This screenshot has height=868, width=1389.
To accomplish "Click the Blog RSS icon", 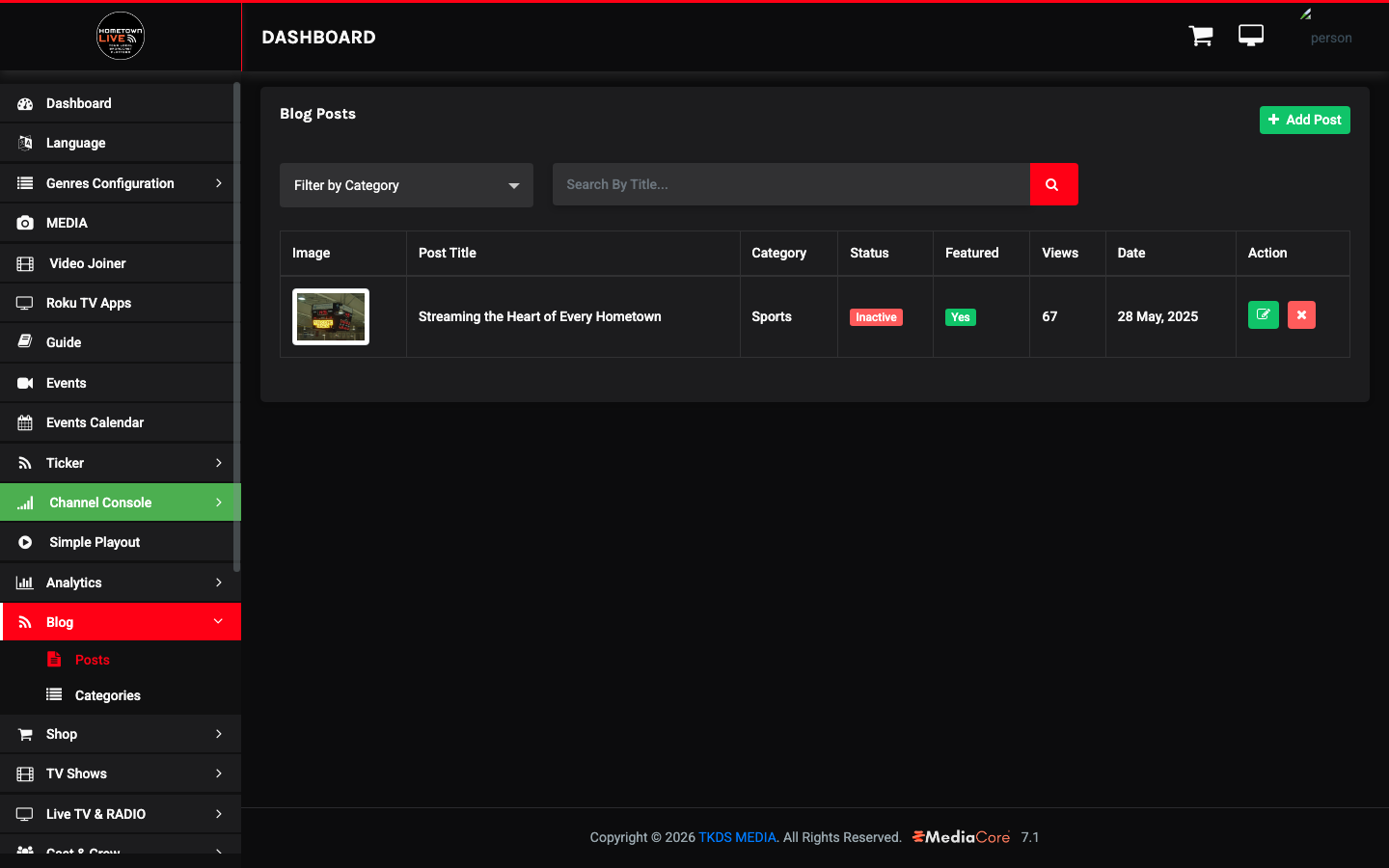I will [x=25, y=622].
